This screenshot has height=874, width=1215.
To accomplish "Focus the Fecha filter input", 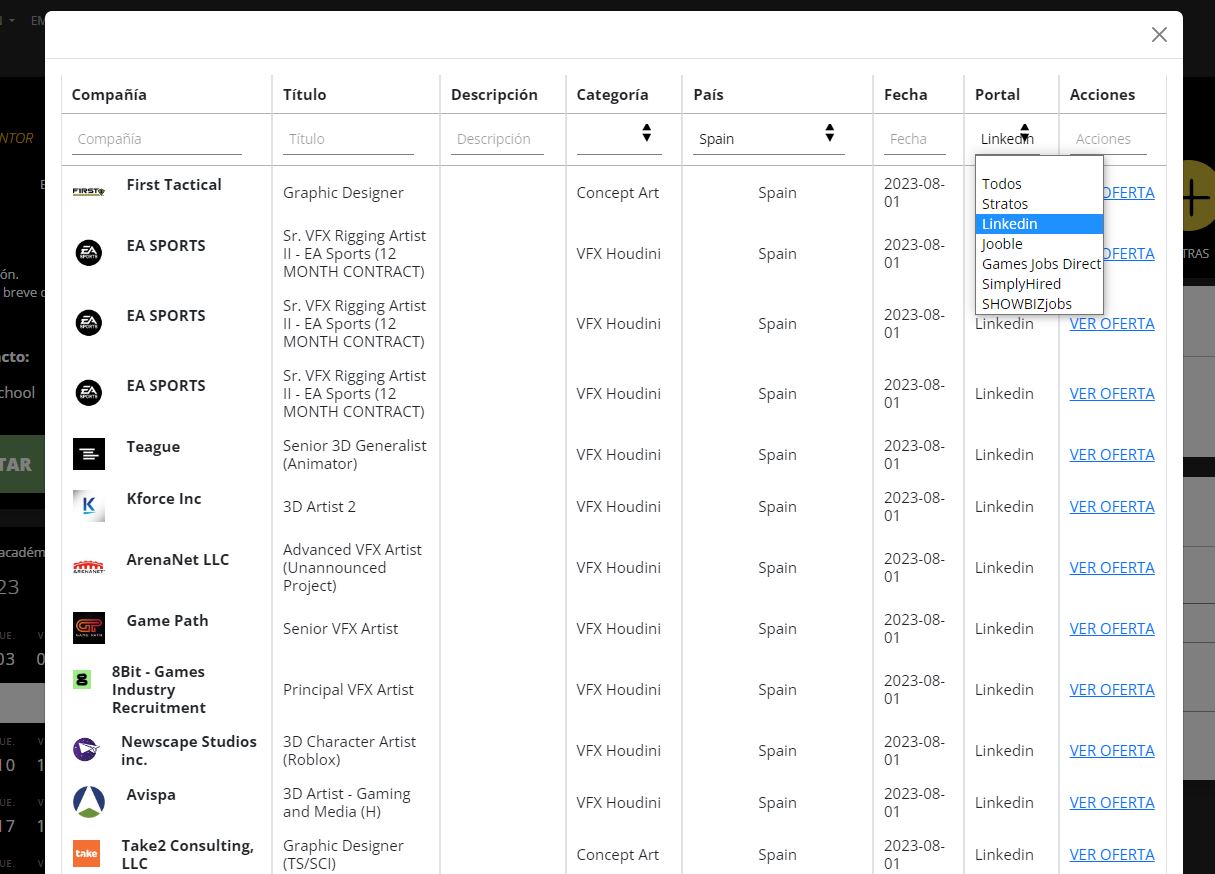I will (x=915, y=139).
